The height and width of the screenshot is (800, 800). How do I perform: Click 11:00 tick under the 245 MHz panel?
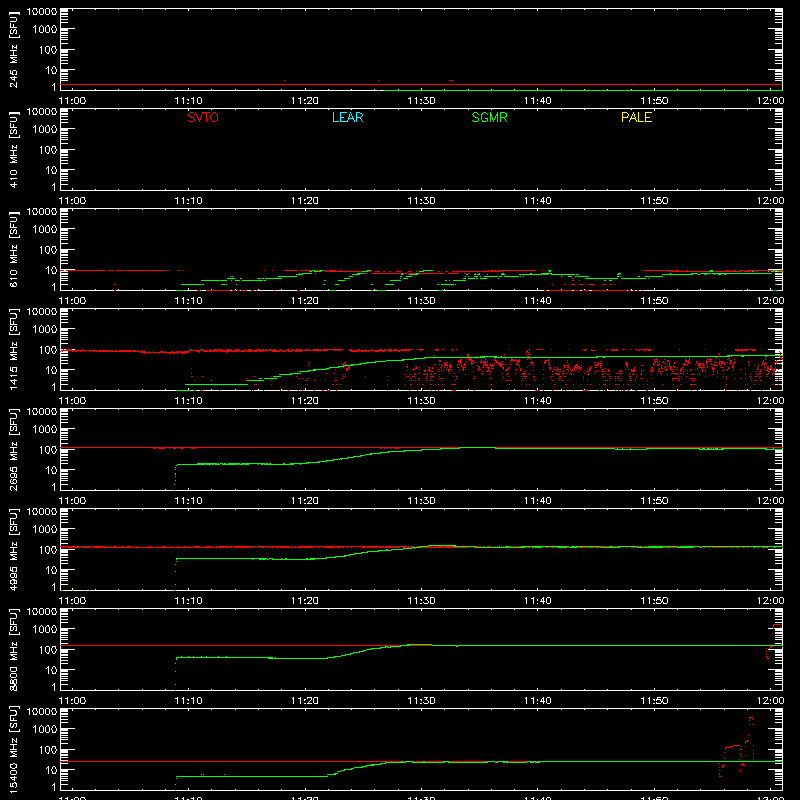[x=72, y=101]
